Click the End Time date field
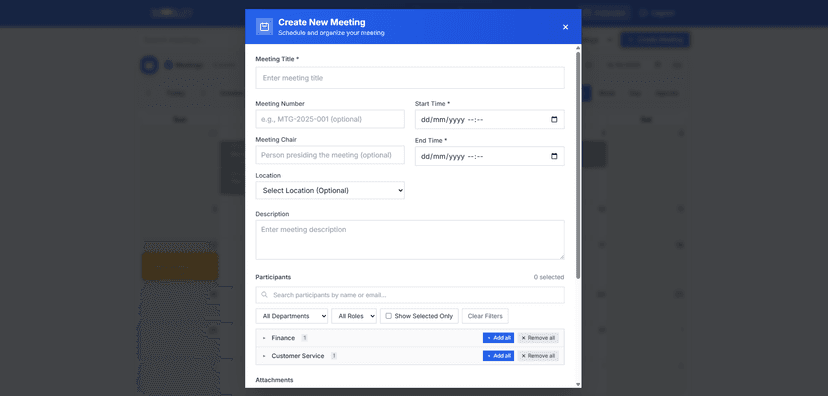 click(x=490, y=156)
